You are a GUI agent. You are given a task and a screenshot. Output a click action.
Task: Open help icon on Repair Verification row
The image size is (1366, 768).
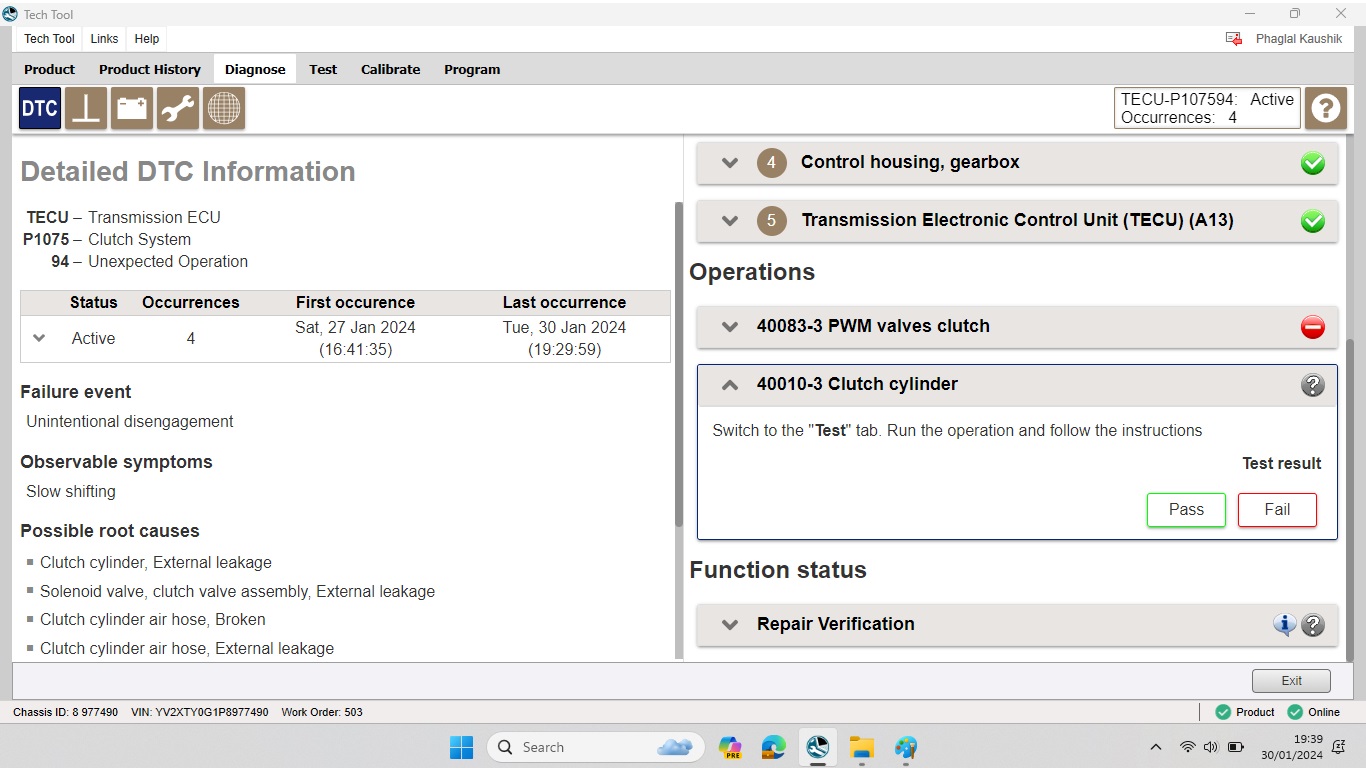1313,625
